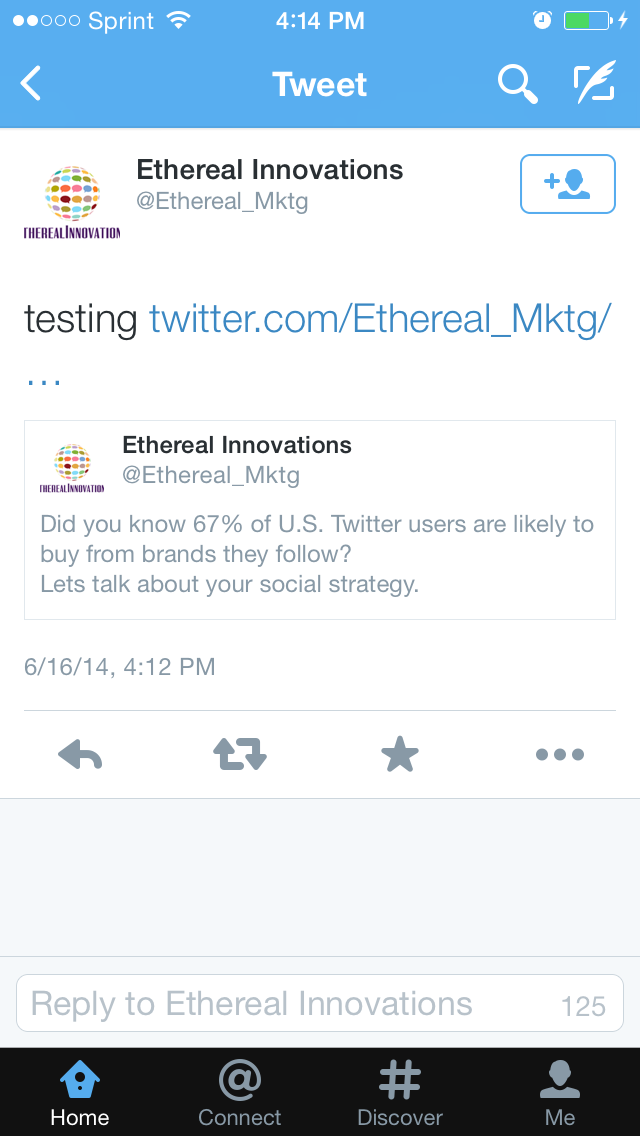
Task: Tap the 6/16/14, 4:12 PM timestamp
Action: [120, 667]
